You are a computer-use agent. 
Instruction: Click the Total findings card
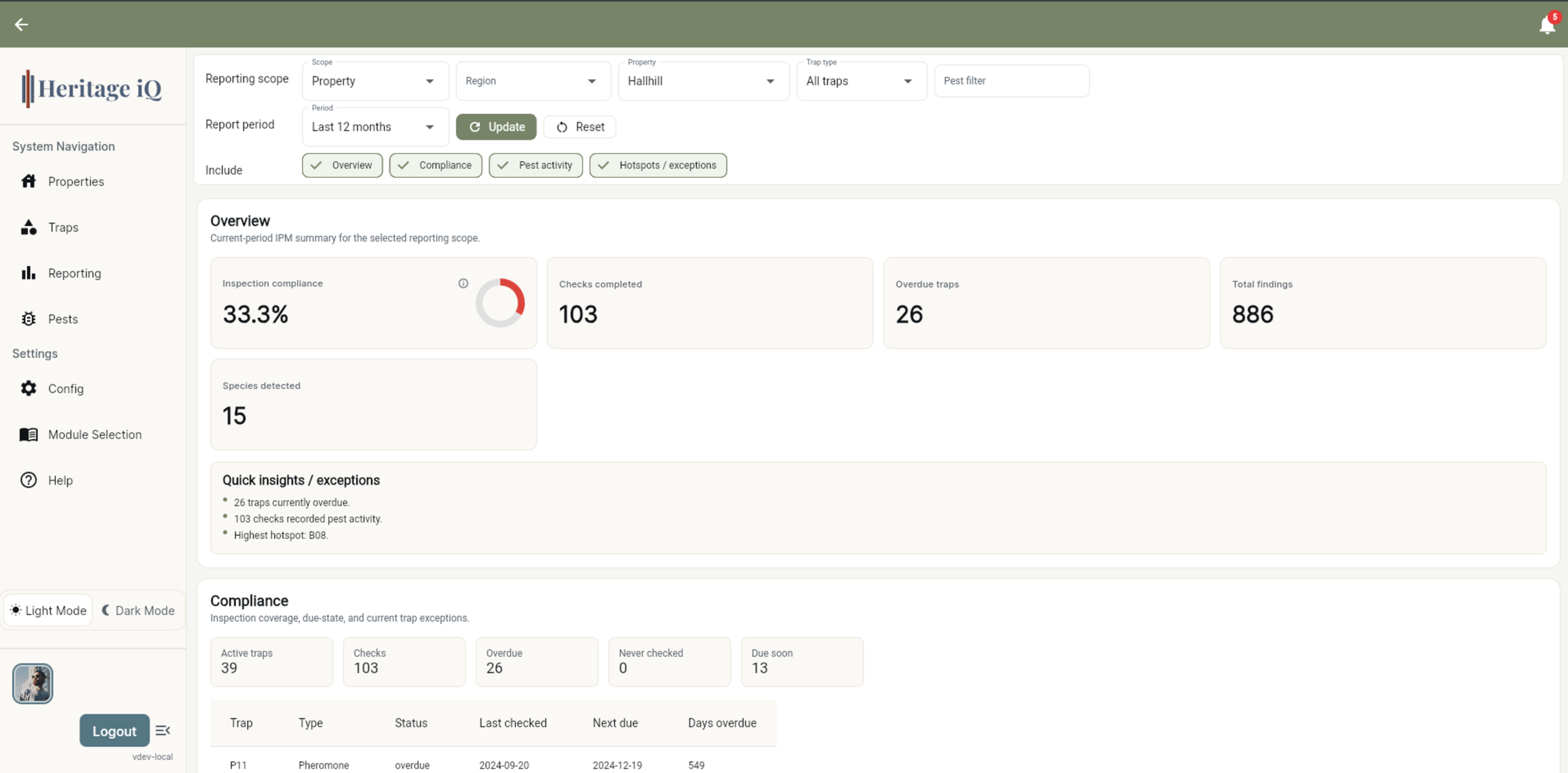tap(1383, 303)
